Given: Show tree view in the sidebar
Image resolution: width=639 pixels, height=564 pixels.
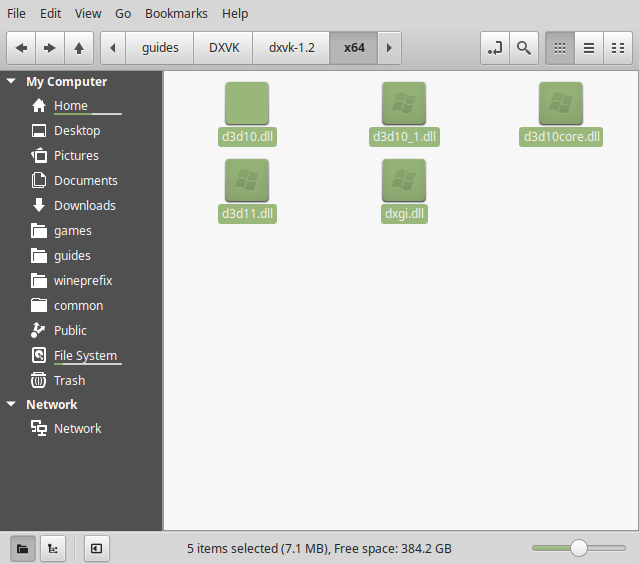Looking at the screenshot, I should [x=53, y=549].
